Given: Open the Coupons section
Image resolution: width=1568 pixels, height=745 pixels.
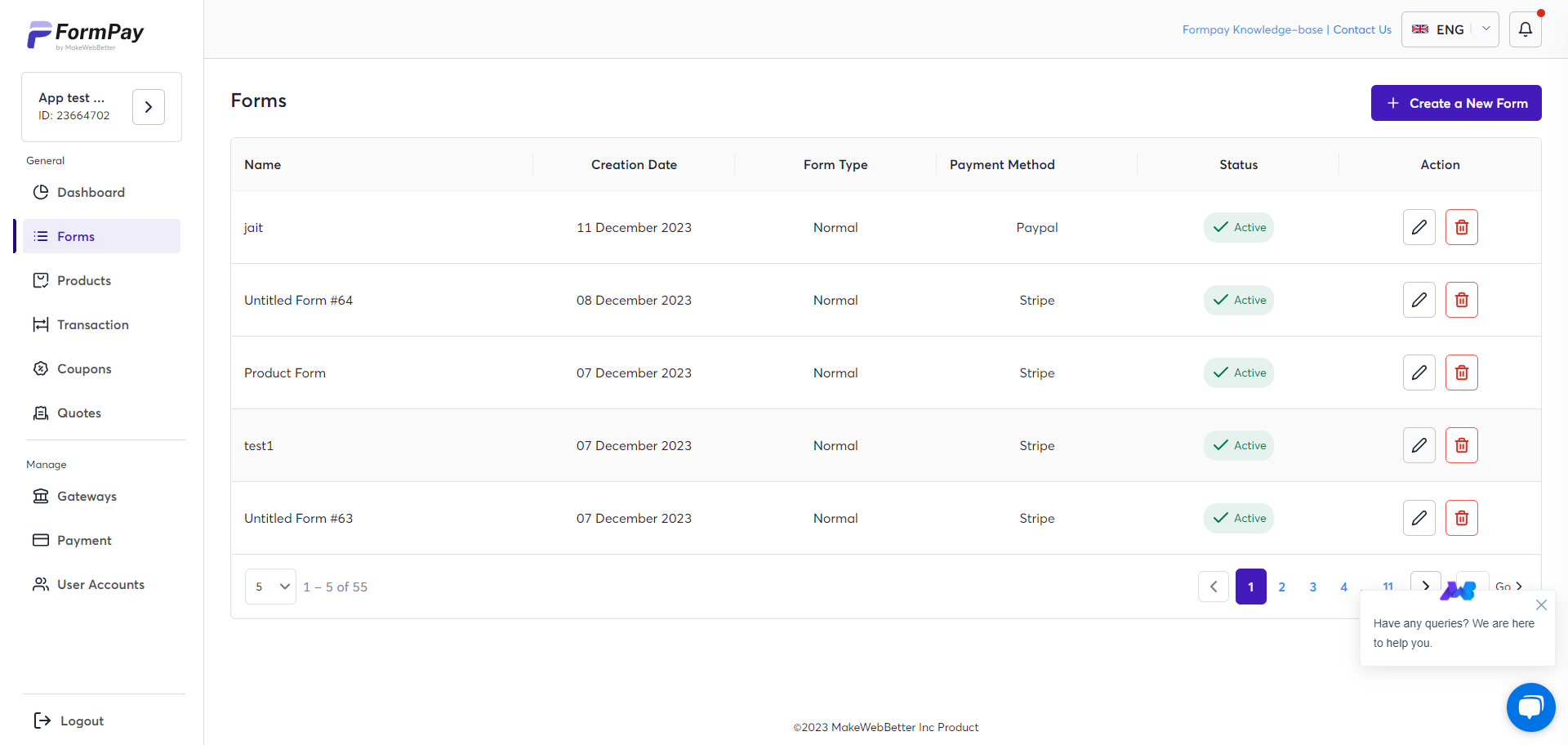Looking at the screenshot, I should (84, 368).
